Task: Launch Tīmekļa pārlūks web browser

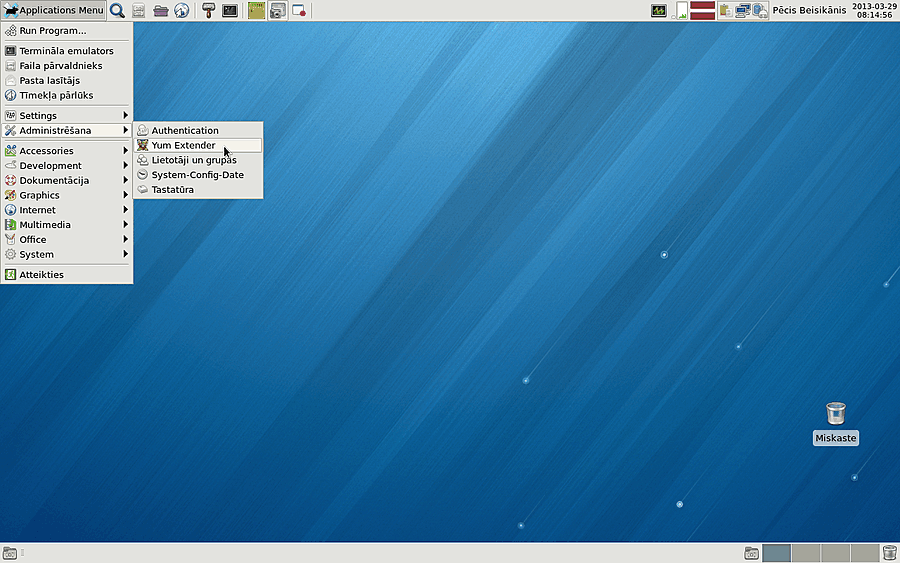Action: pyautogui.click(x=67, y=95)
